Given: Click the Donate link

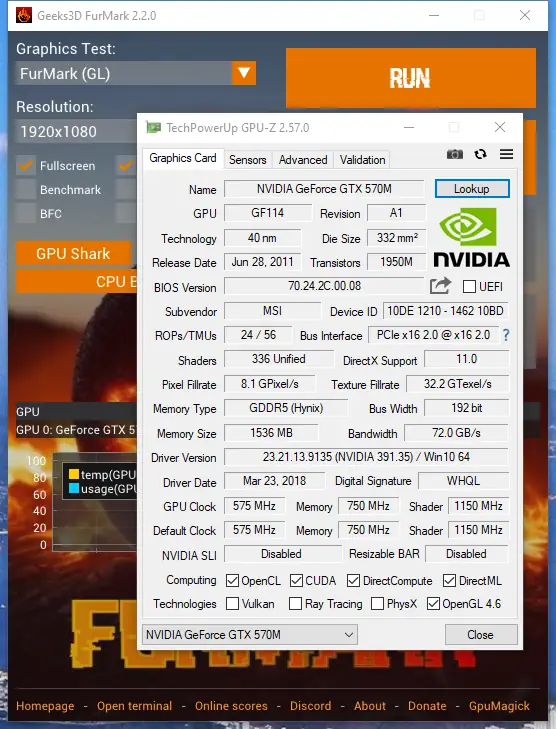Looking at the screenshot, I should [x=427, y=706].
